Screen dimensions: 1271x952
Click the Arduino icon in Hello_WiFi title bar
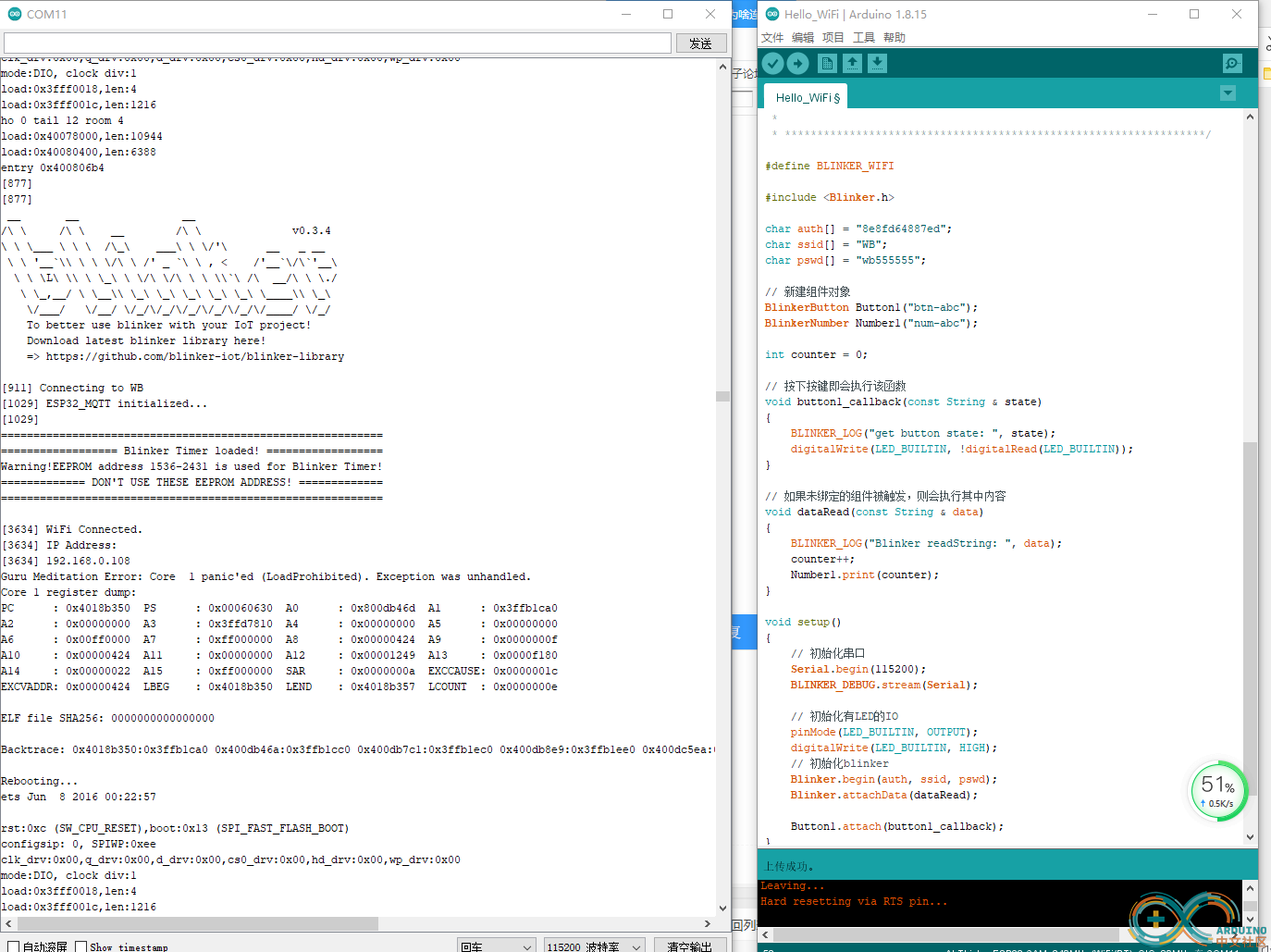pos(772,14)
